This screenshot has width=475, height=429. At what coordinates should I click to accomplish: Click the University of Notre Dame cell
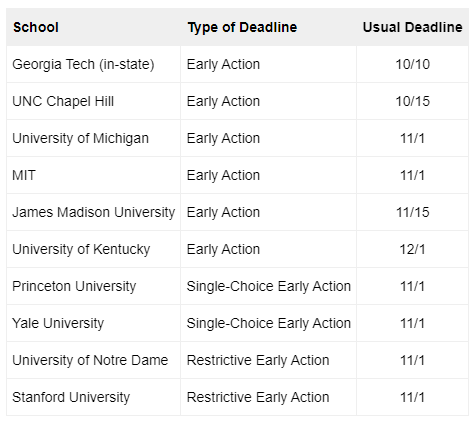pos(93,360)
